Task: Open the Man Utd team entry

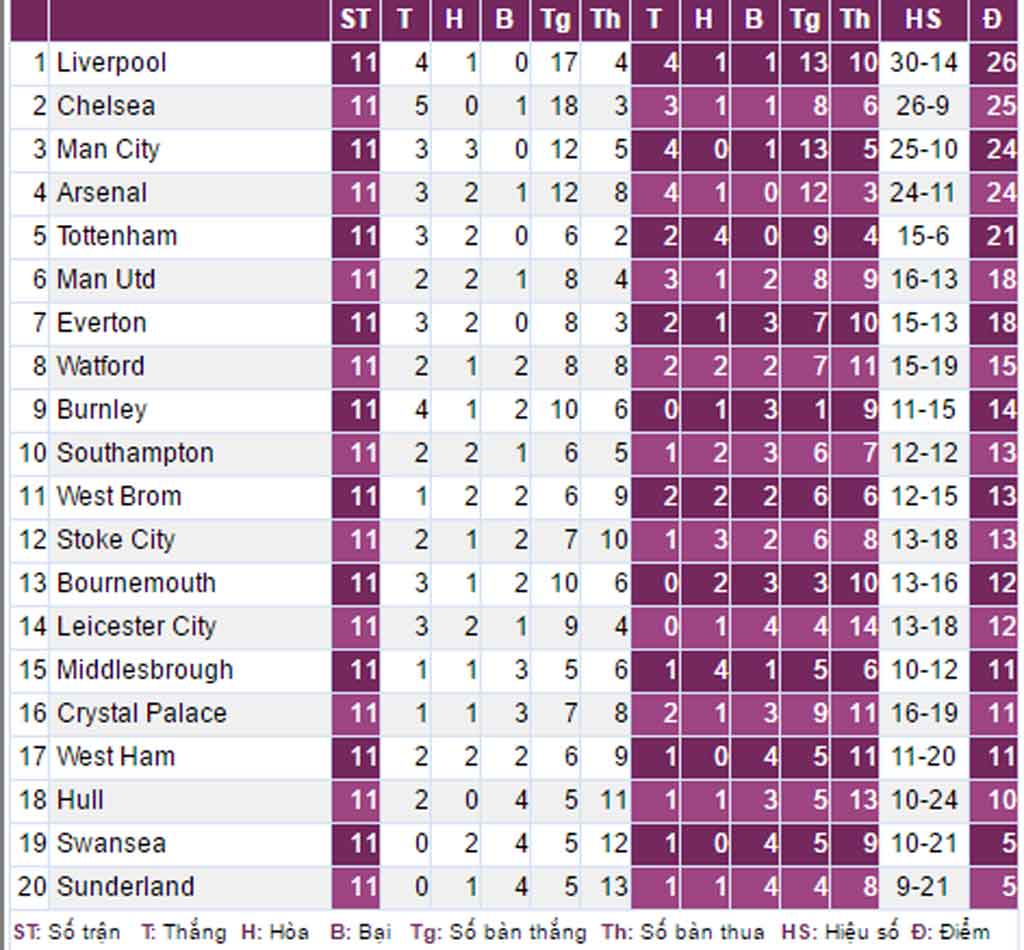Action: tap(106, 279)
